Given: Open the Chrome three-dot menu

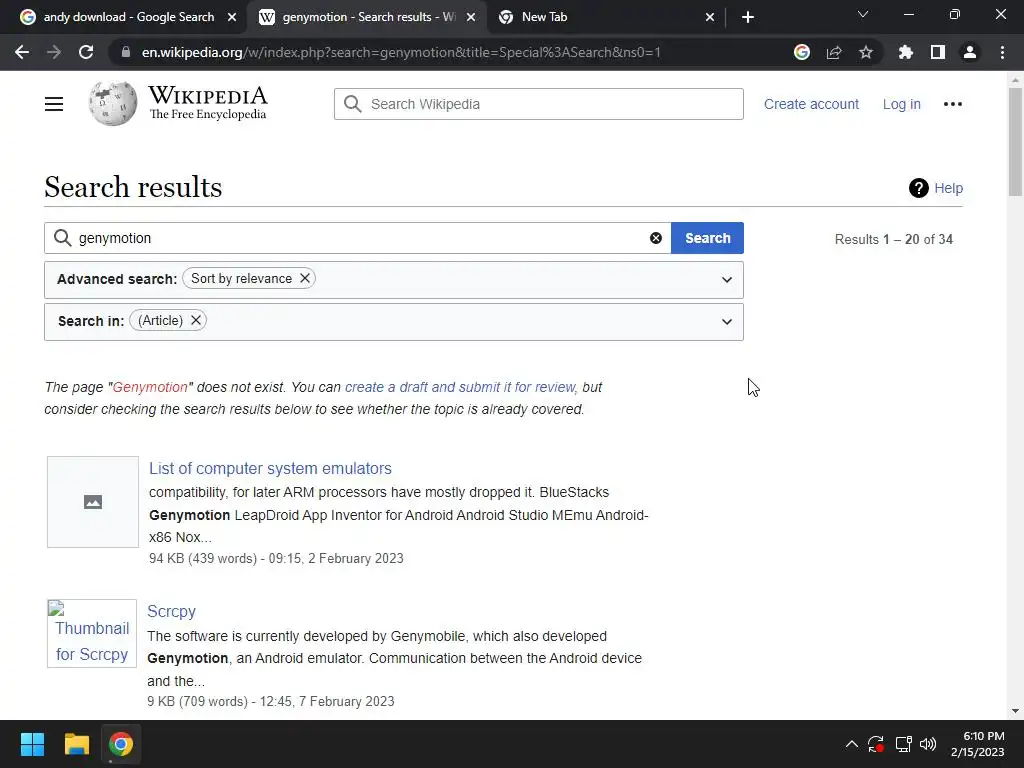Looking at the screenshot, I should [1002, 52].
